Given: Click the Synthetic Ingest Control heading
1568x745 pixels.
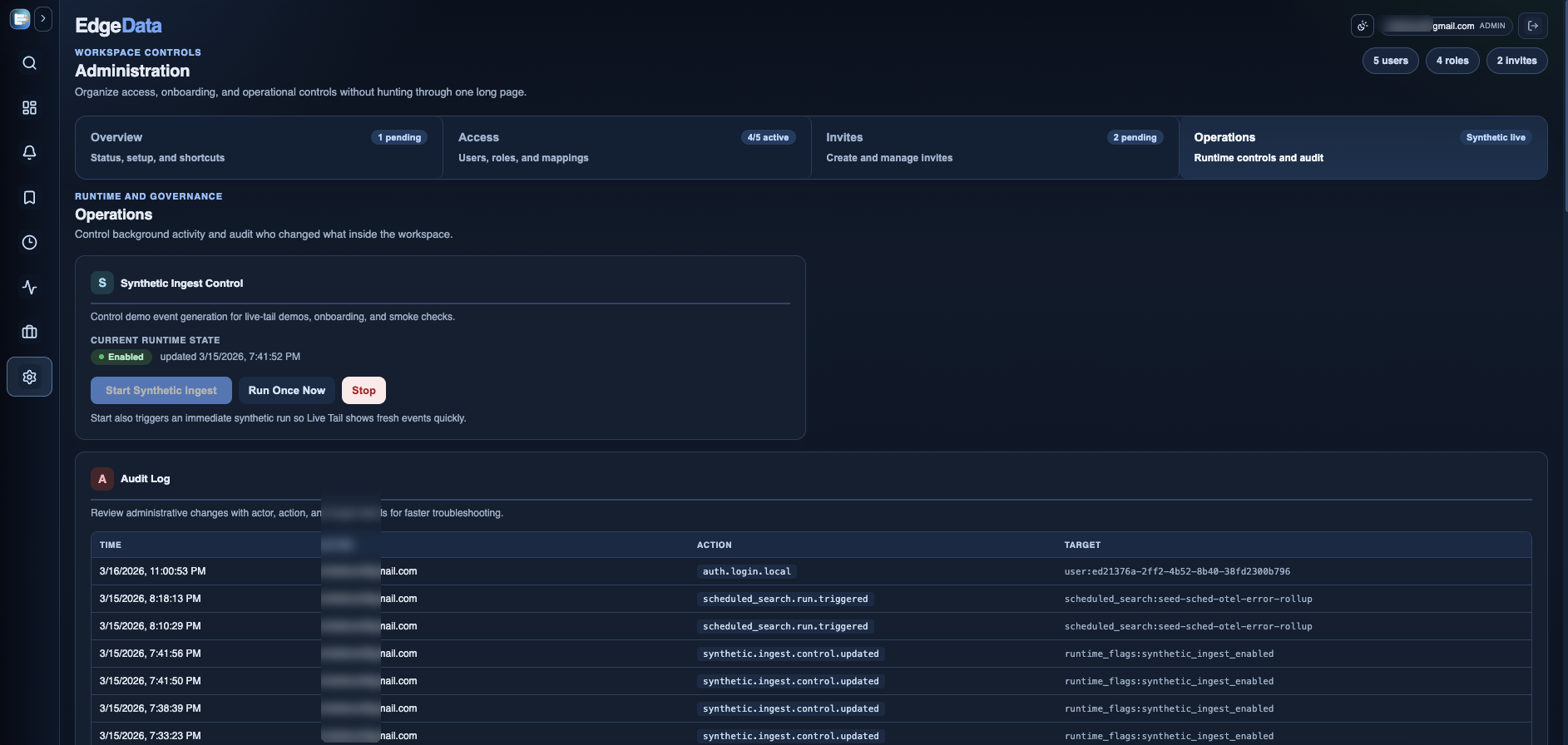Looking at the screenshot, I should [x=181, y=284].
